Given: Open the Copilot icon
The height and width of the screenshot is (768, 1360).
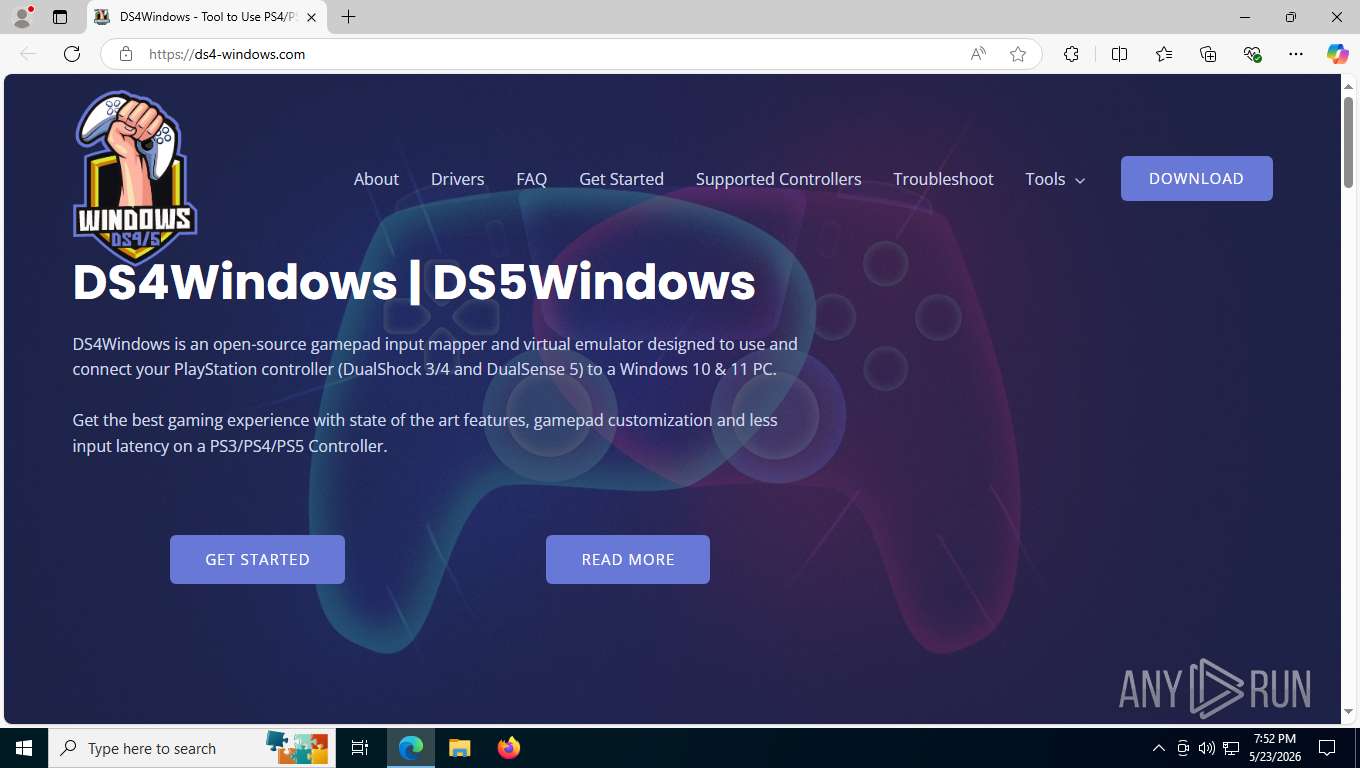Looking at the screenshot, I should (1337, 54).
